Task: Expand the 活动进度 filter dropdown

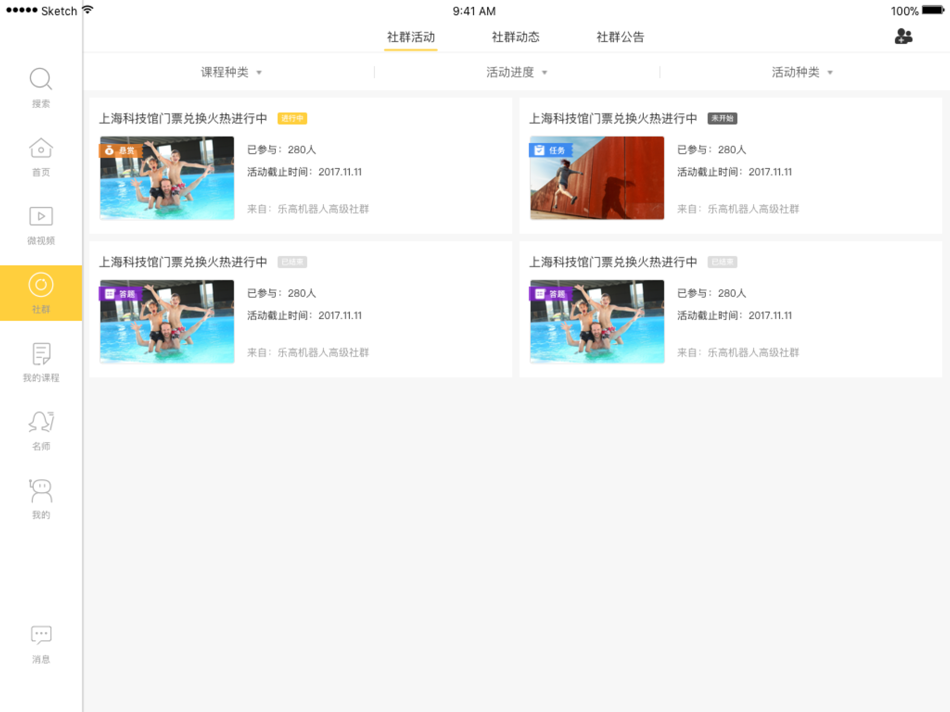Action: pyautogui.click(x=516, y=72)
